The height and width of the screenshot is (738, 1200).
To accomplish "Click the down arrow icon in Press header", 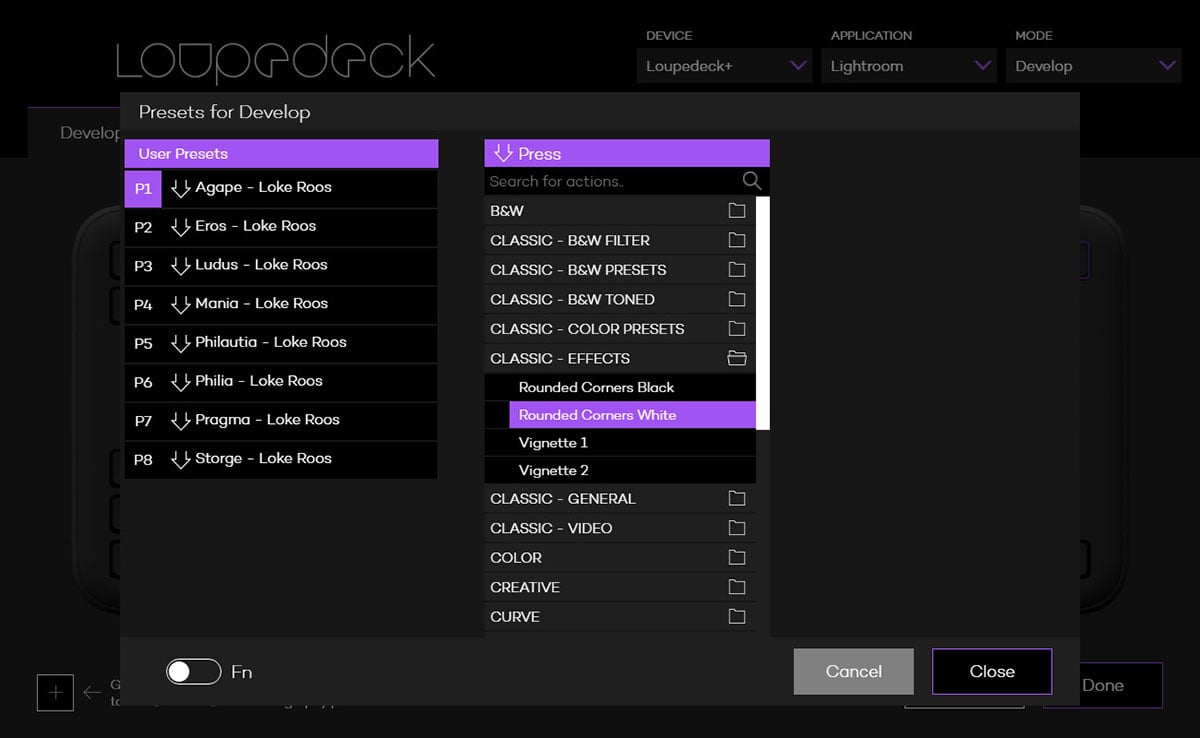I will [503, 153].
